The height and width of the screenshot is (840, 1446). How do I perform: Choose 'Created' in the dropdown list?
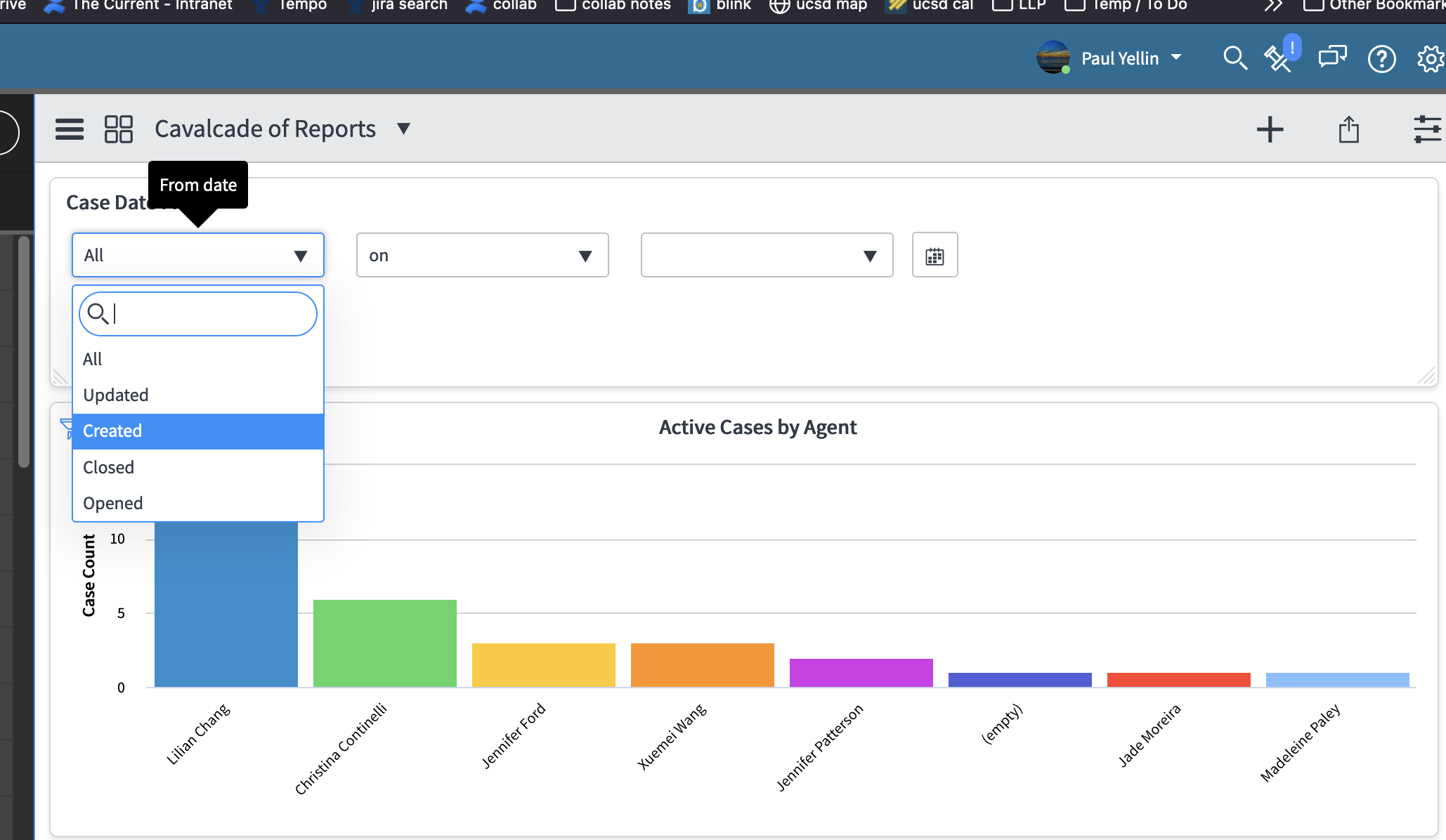click(x=198, y=431)
